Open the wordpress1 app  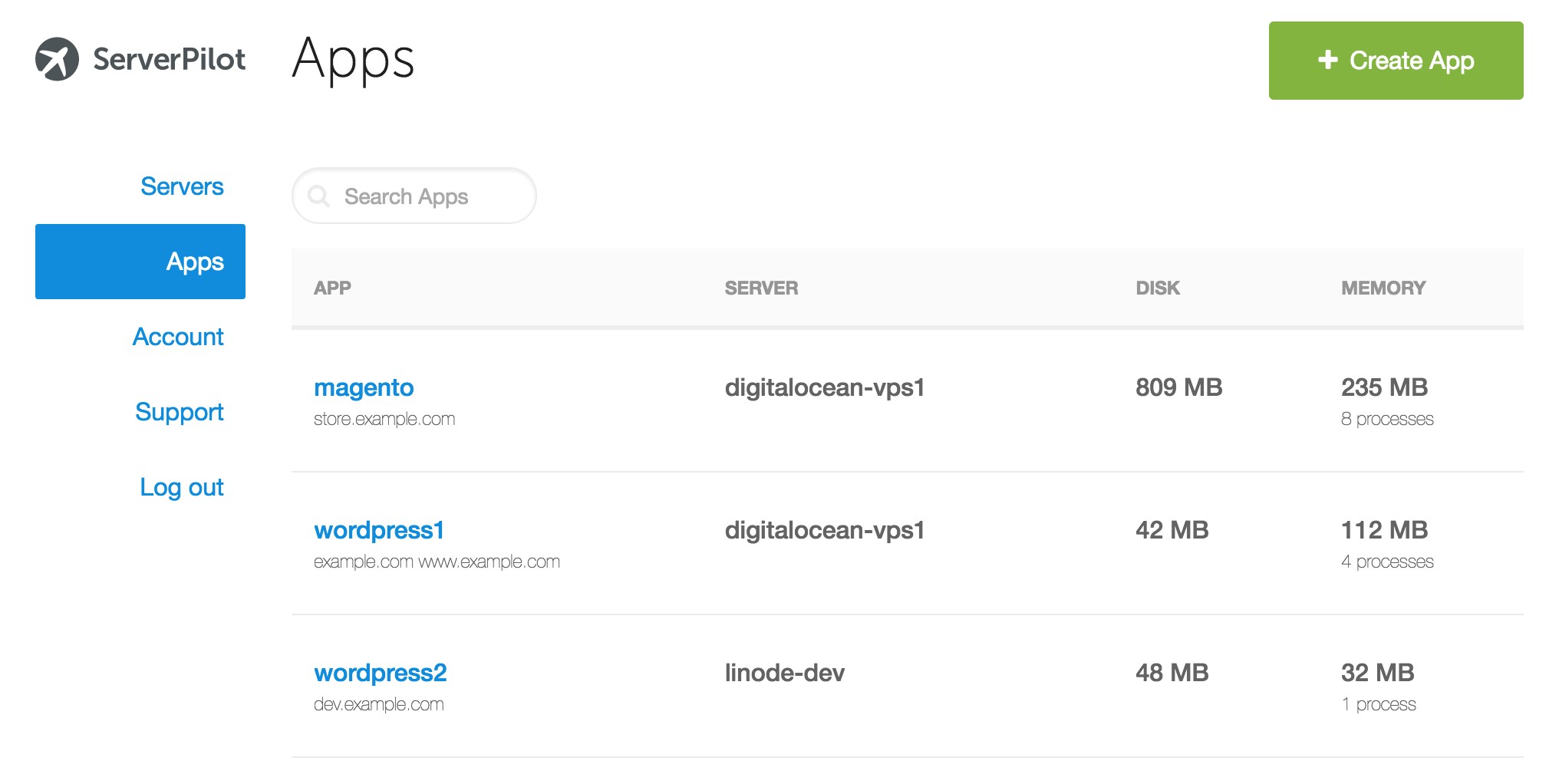click(x=379, y=530)
